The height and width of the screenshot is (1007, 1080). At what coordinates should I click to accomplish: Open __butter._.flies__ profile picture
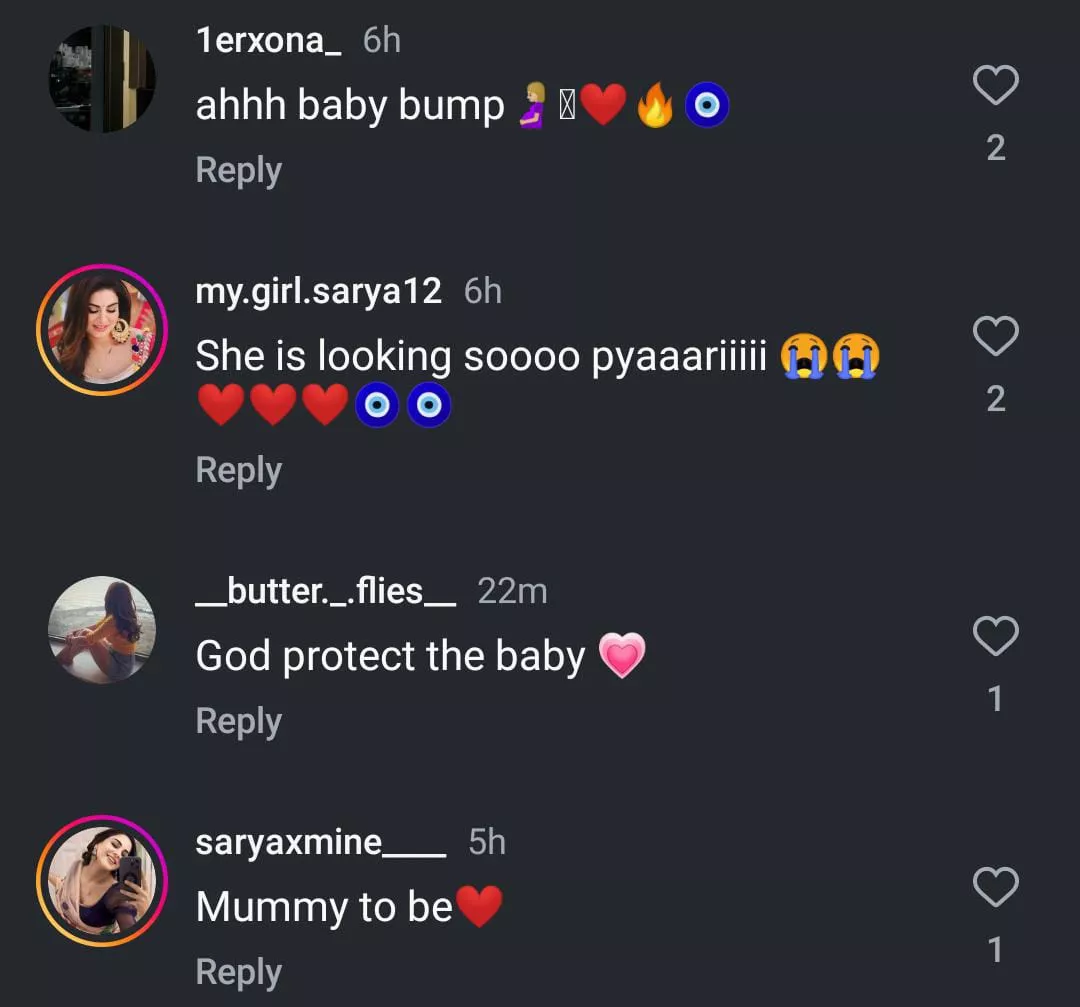[102, 630]
